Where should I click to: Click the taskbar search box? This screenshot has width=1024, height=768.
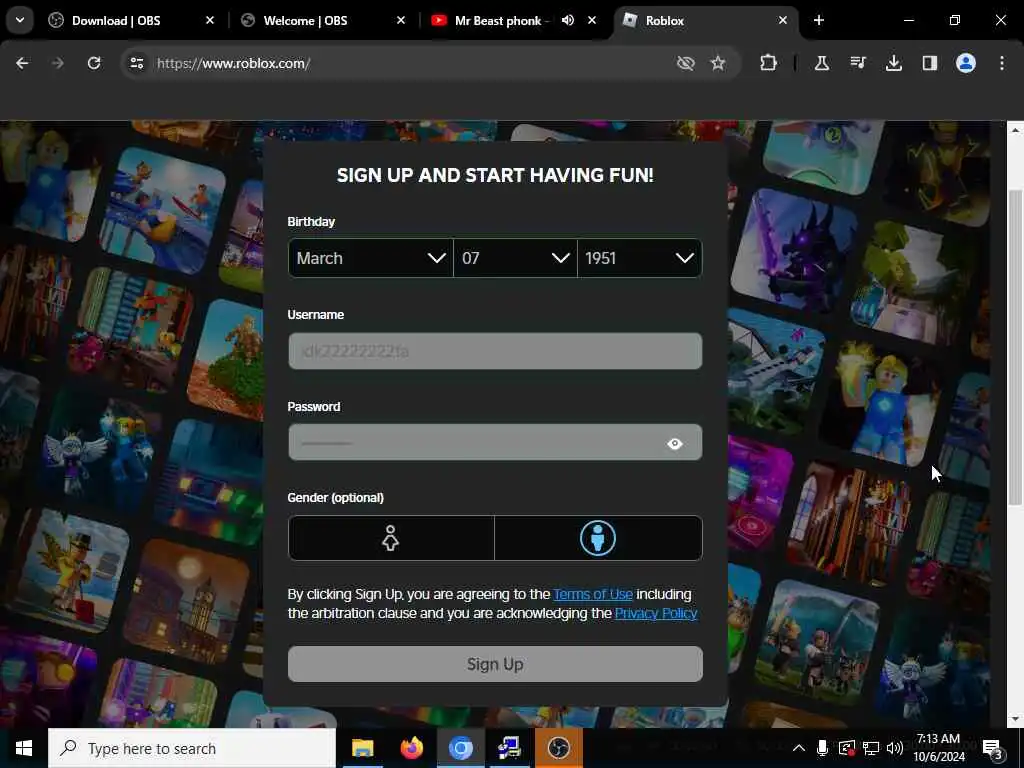(192, 748)
